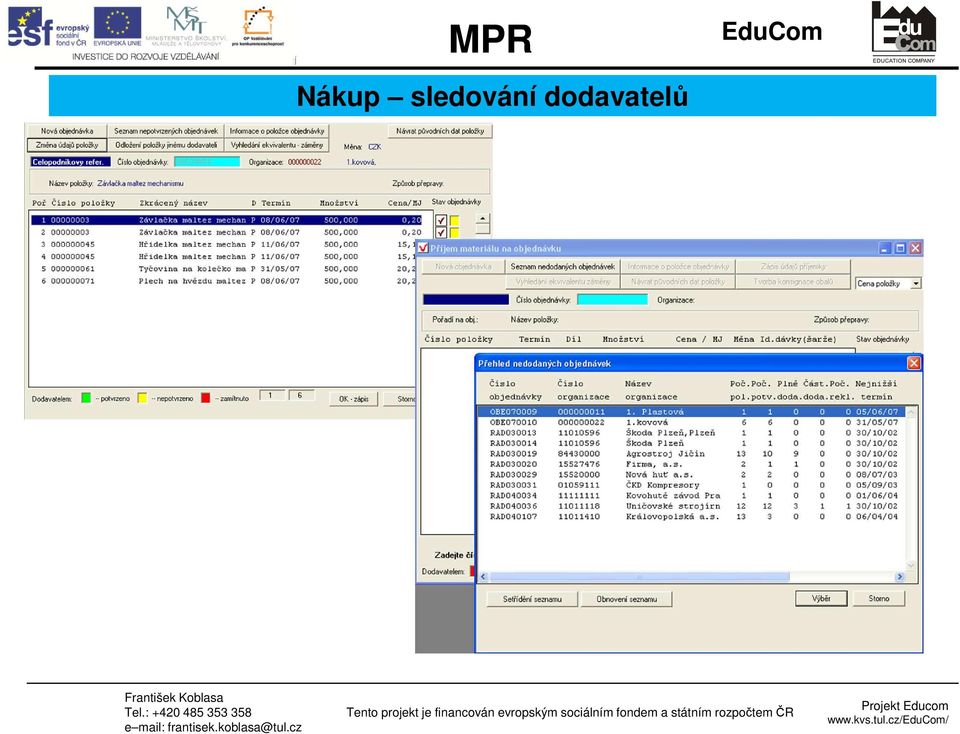Image resolution: width=960 pixels, height=734 pixels.
Task: Click Tvorba konsignace obalů button
Action: [x=793, y=282]
